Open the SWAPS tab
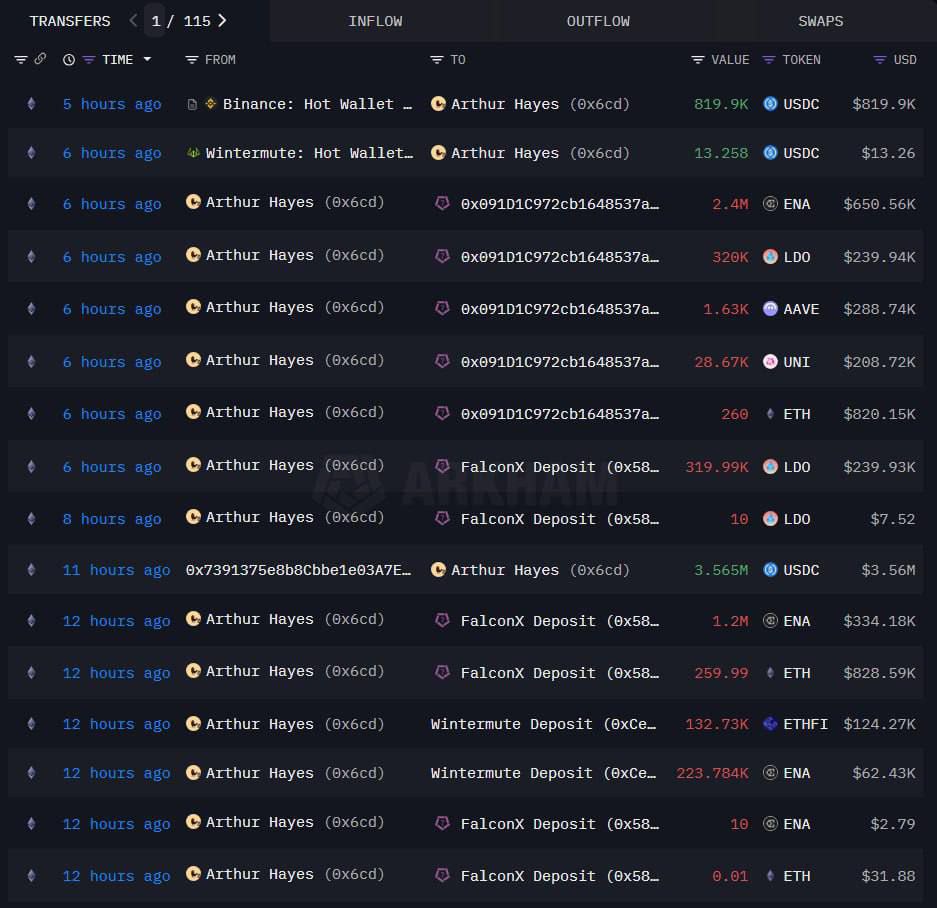This screenshot has height=908, width=937. pos(820,21)
